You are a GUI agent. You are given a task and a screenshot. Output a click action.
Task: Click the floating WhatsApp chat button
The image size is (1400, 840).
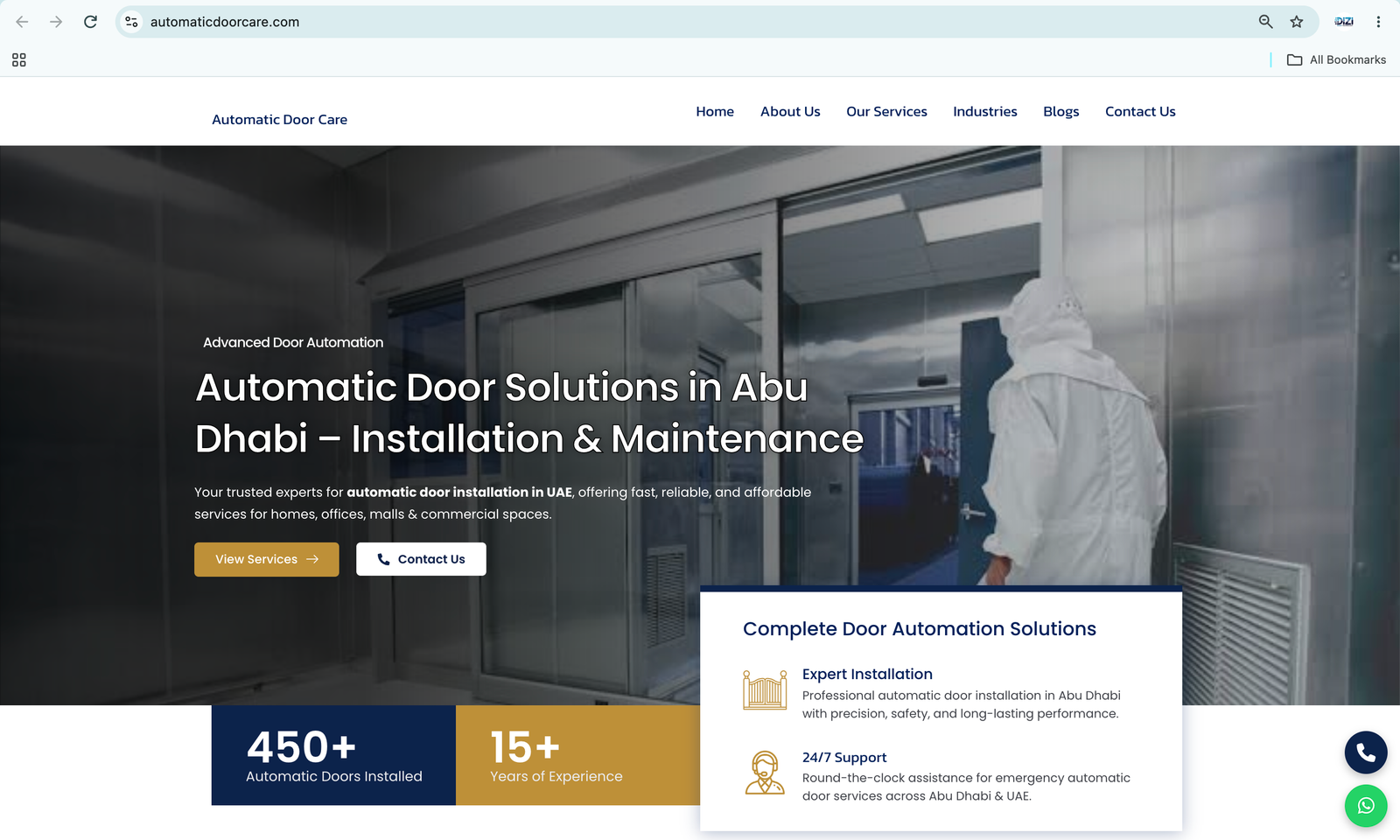[1366, 806]
